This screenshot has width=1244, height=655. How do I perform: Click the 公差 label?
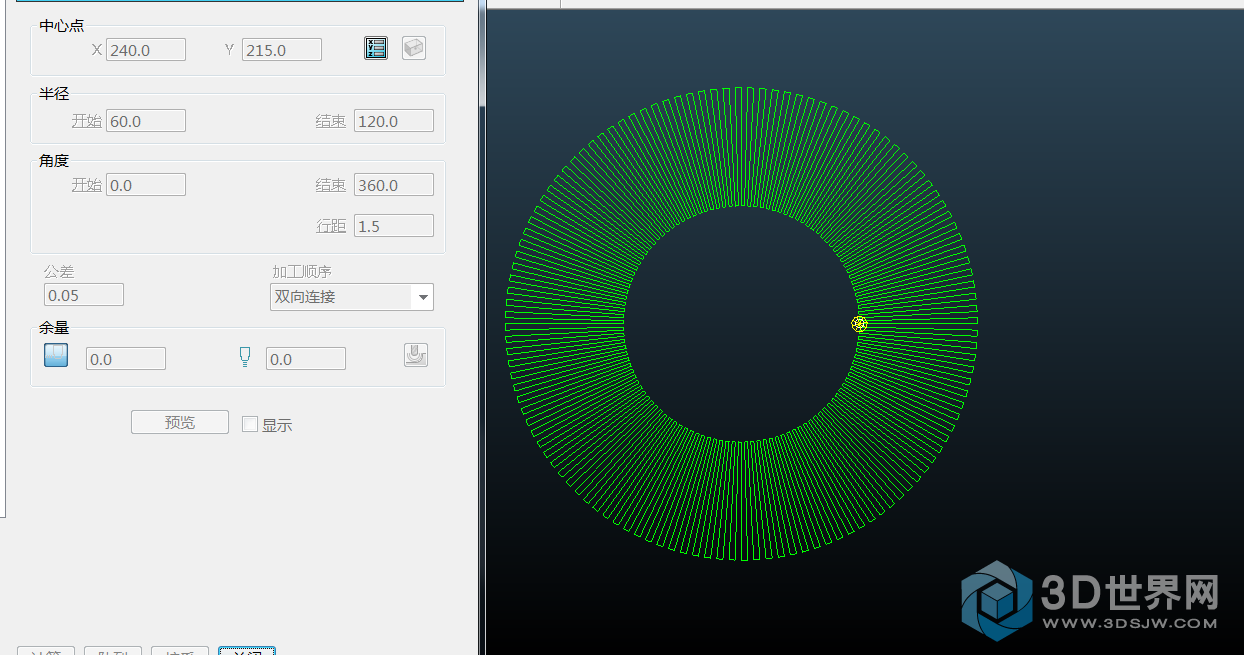click(59, 271)
